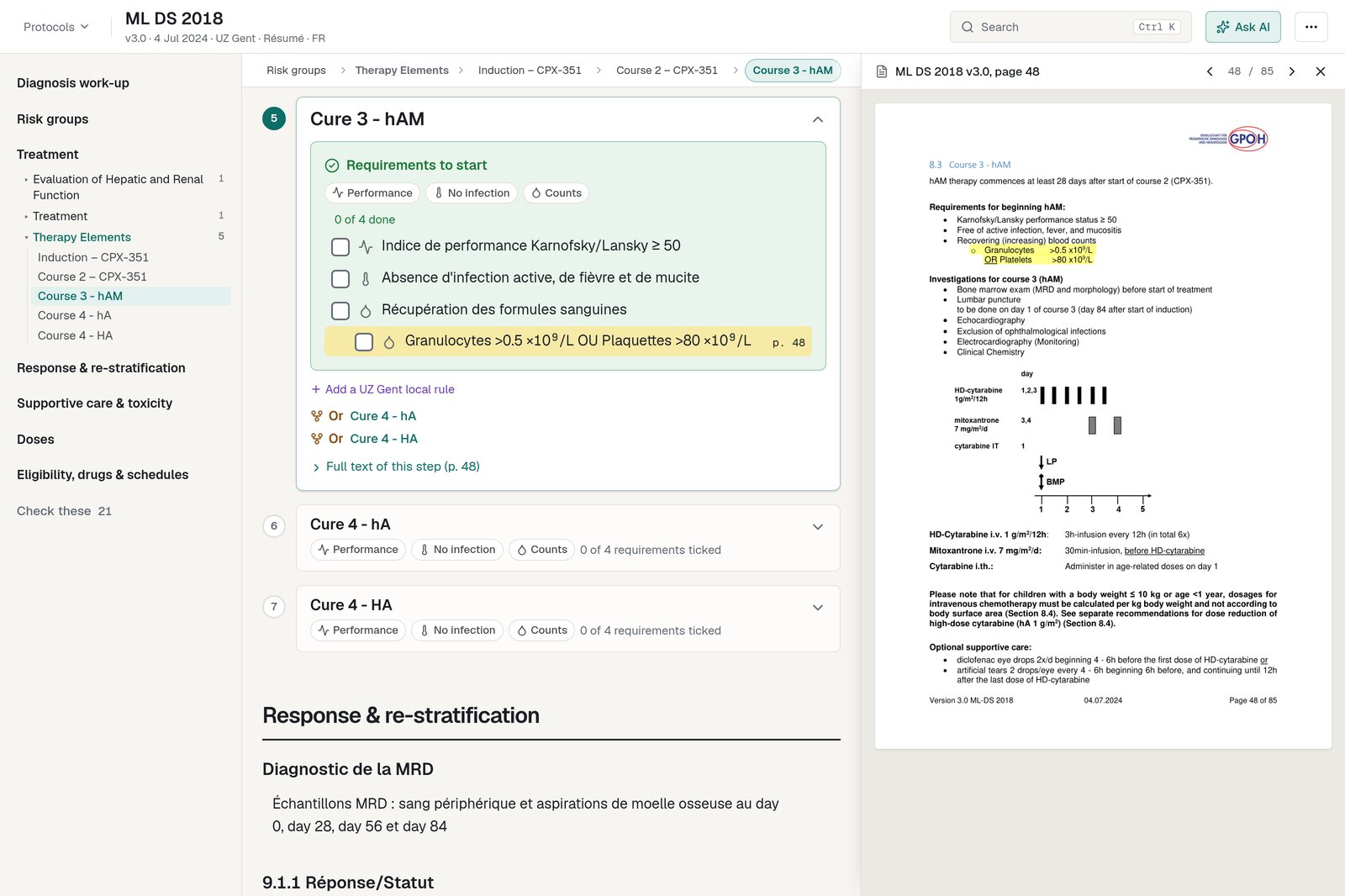Viewport: 1345px width, 896px height.
Task: Collapse the Cure 3 - hAM card
Action: pos(818,119)
